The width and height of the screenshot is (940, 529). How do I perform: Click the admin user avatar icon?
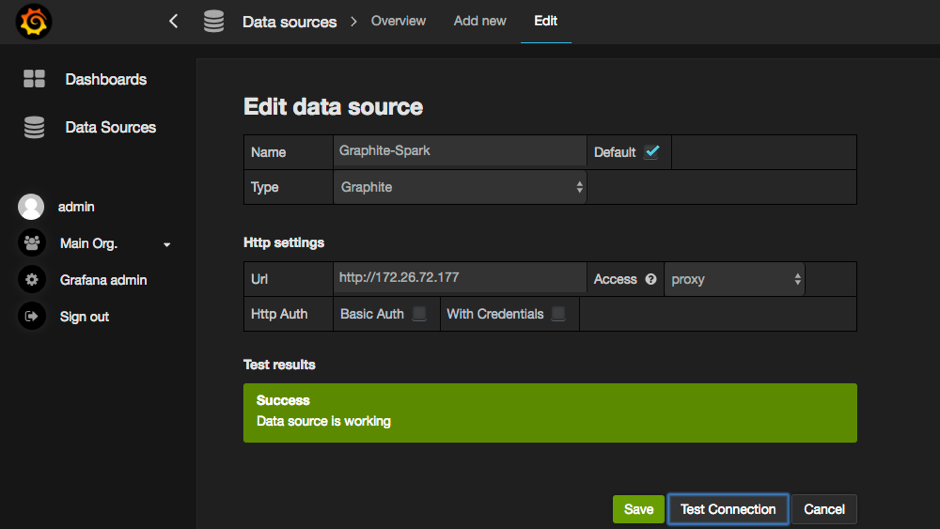coord(32,207)
